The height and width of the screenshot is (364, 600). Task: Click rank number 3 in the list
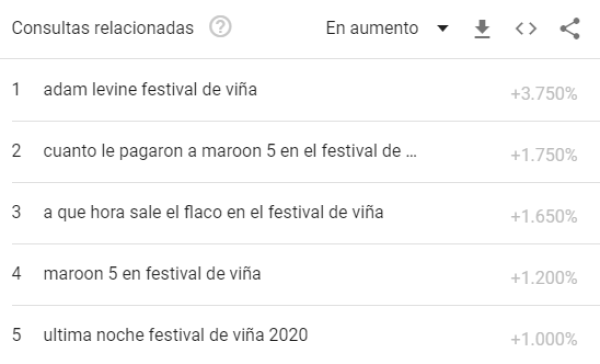[16, 212]
